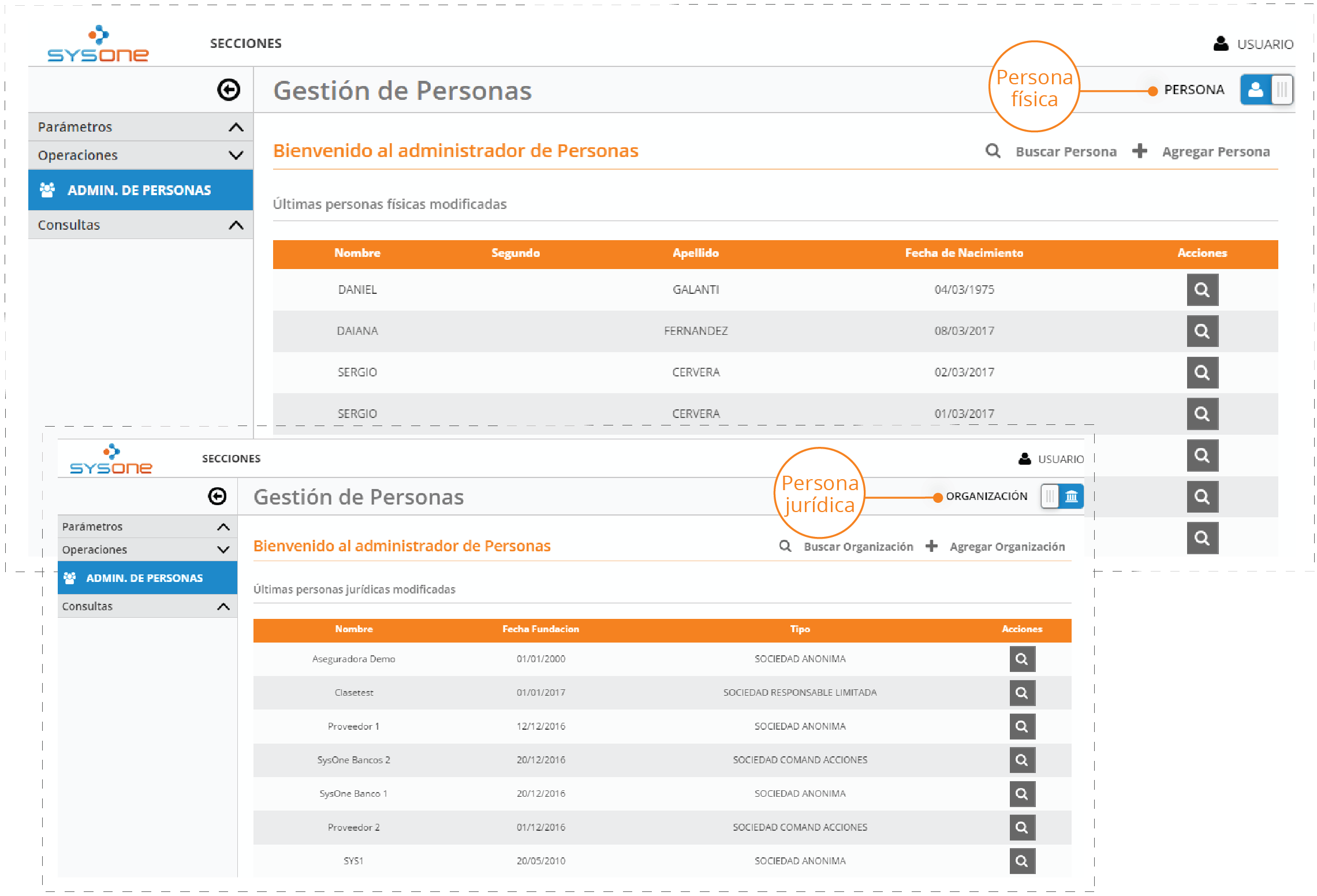Open SECCIONES menu in top header

pyautogui.click(x=246, y=44)
